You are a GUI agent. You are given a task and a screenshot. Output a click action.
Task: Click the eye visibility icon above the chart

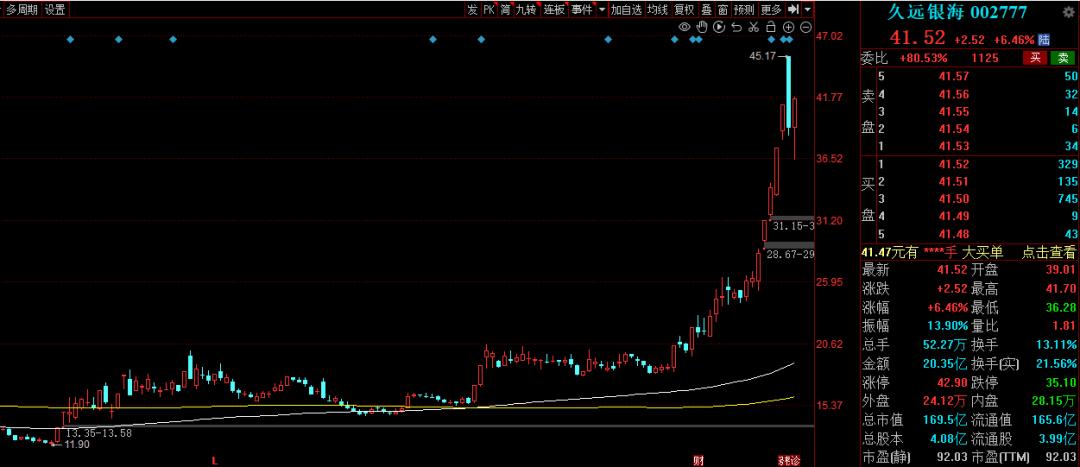(686, 26)
